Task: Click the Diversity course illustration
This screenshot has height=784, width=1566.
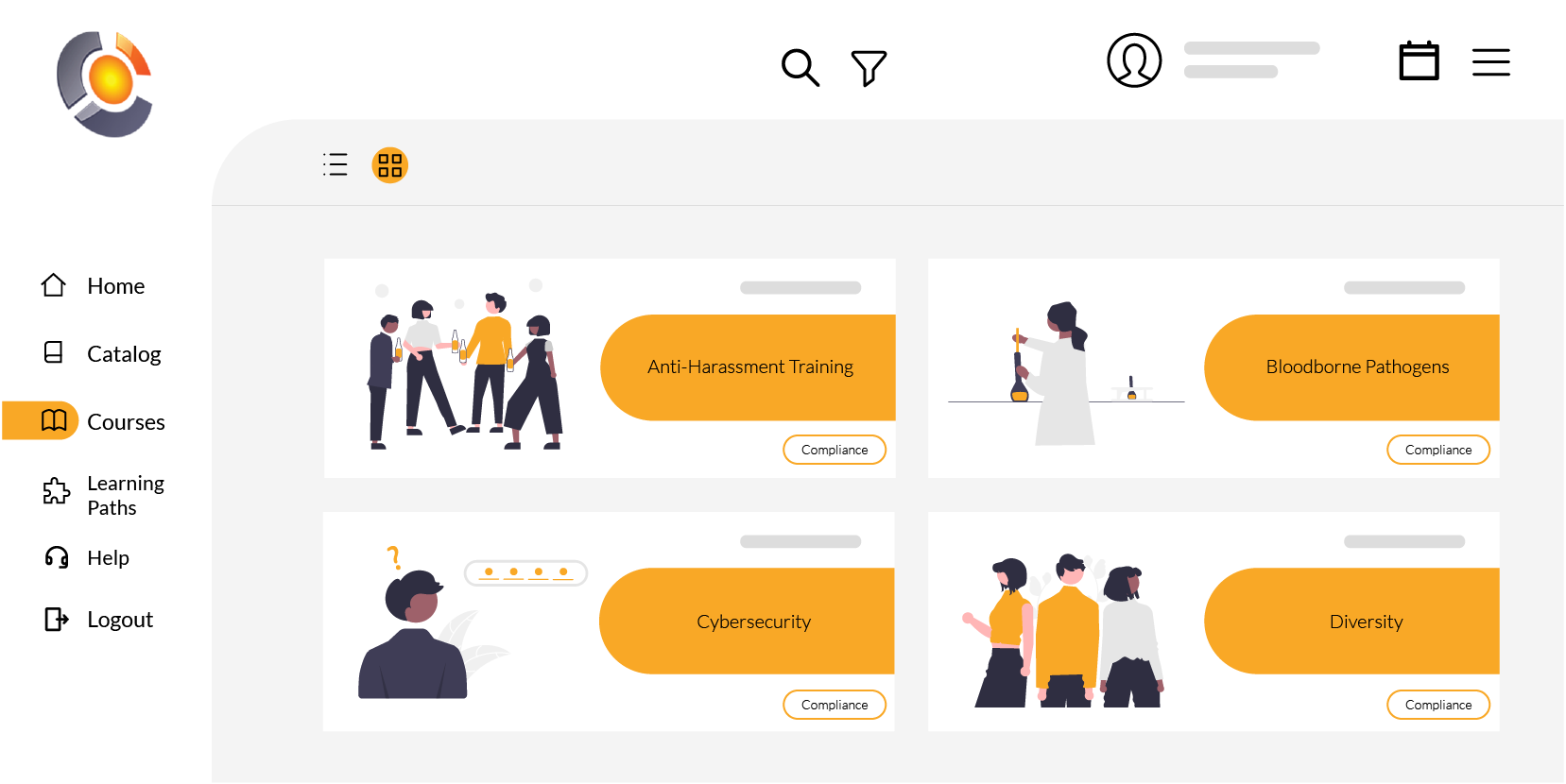Action: tap(1064, 631)
